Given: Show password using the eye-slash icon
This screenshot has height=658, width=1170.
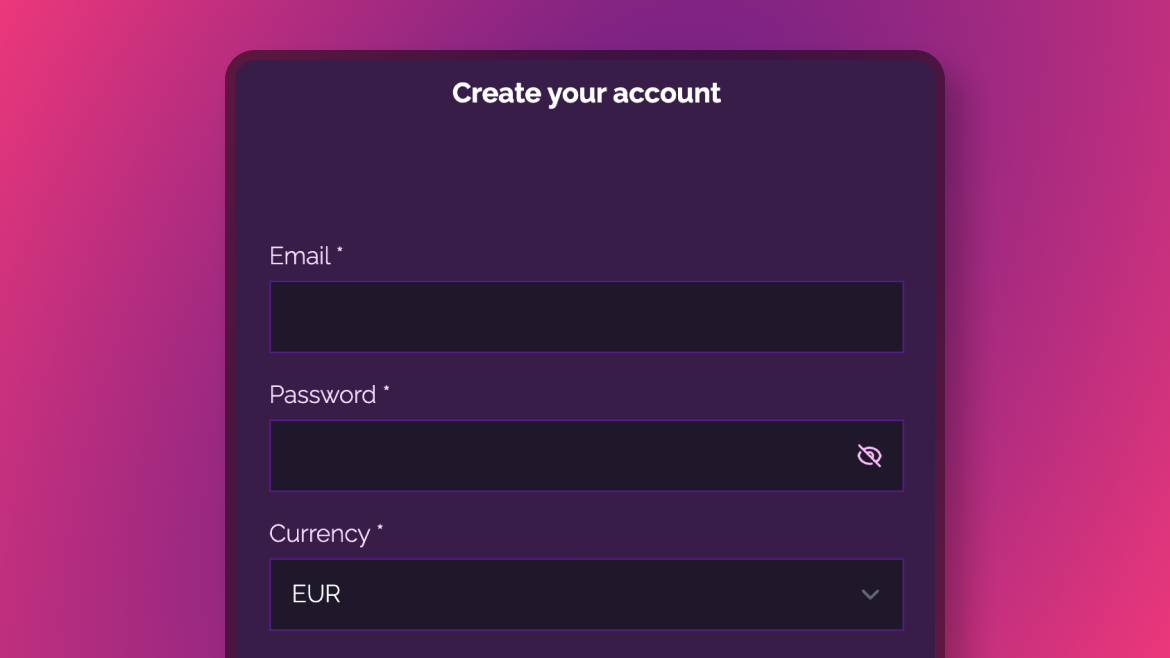Looking at the screenshot, I should tap(869, 456).
